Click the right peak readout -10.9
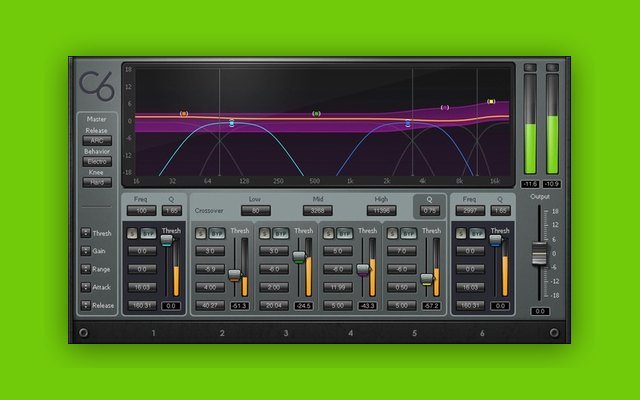 click(x=552, y=184)
